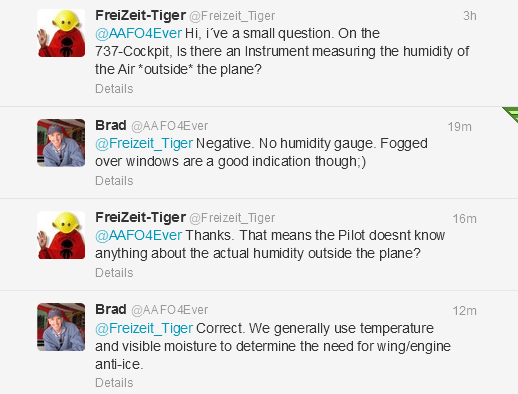Open the 12m timestamp link

click(465, 311)
